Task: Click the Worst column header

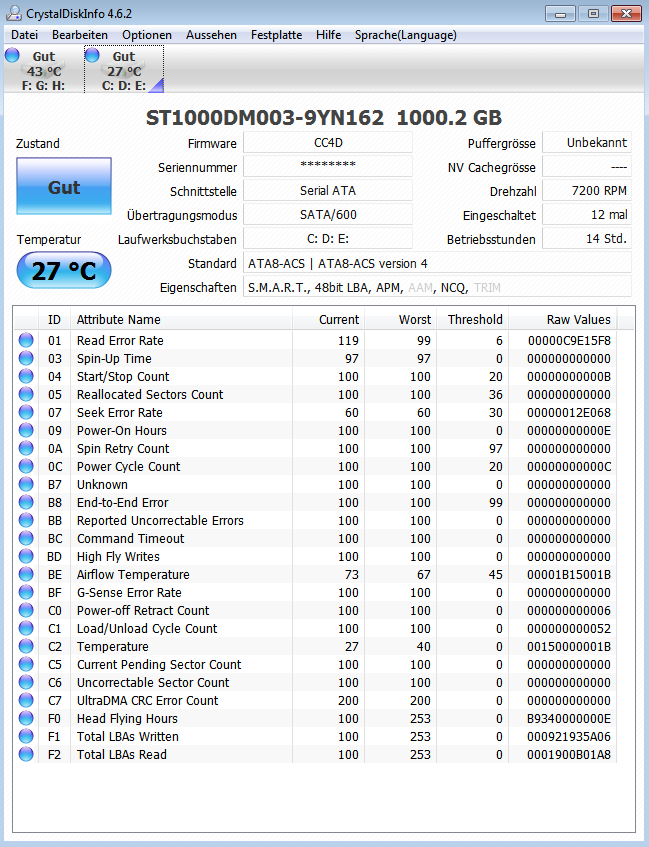Action: point(400,319)
